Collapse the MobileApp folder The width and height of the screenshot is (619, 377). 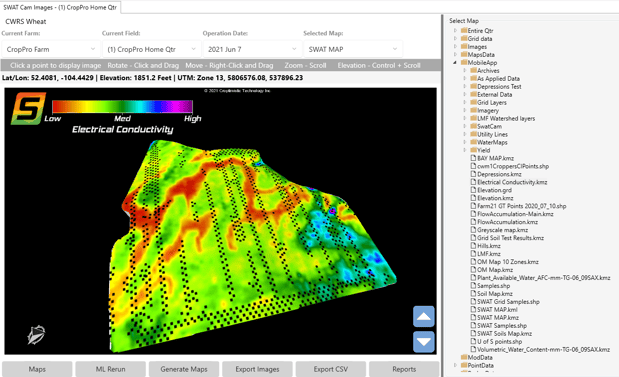tap(455, 62)
